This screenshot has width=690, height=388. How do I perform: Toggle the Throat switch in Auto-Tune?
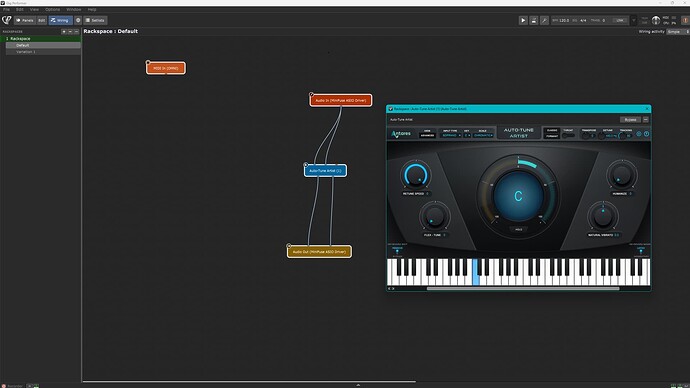[568, 135]
